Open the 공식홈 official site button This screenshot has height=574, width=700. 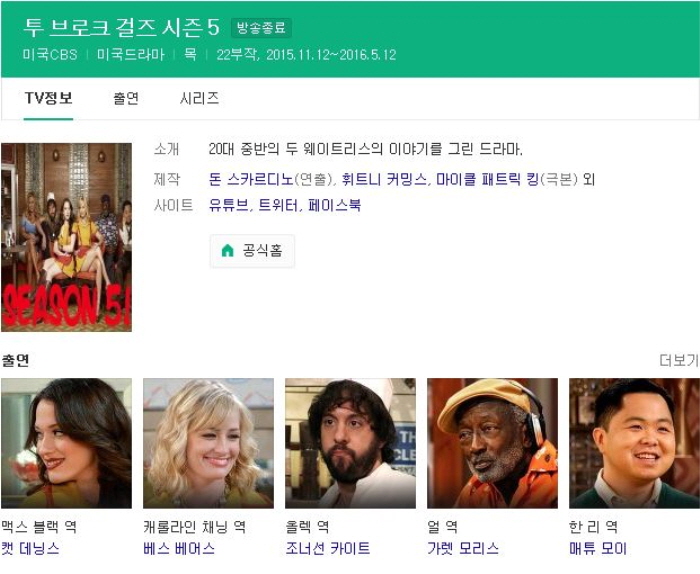252,251
